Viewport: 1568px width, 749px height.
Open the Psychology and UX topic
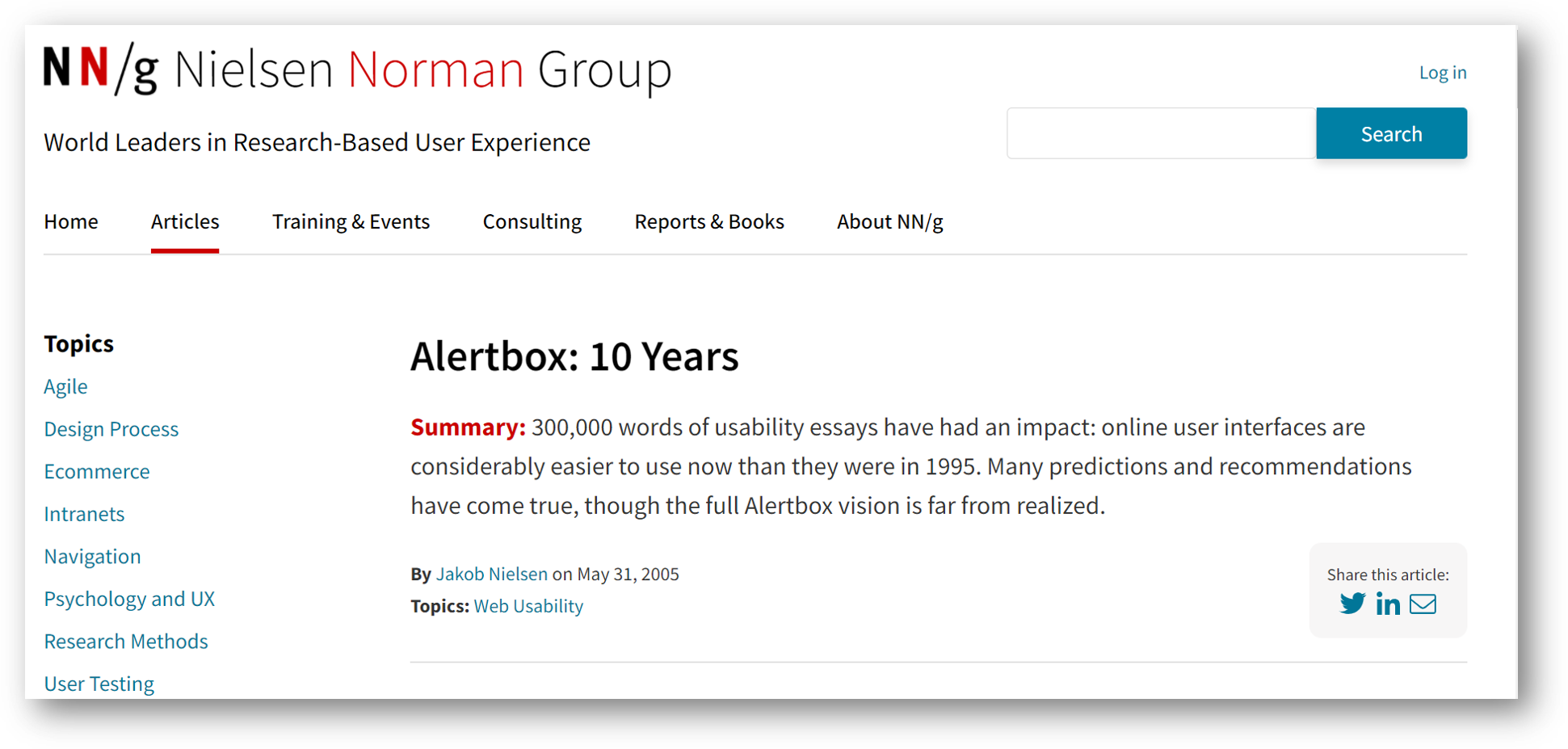(x=129, y=599)
